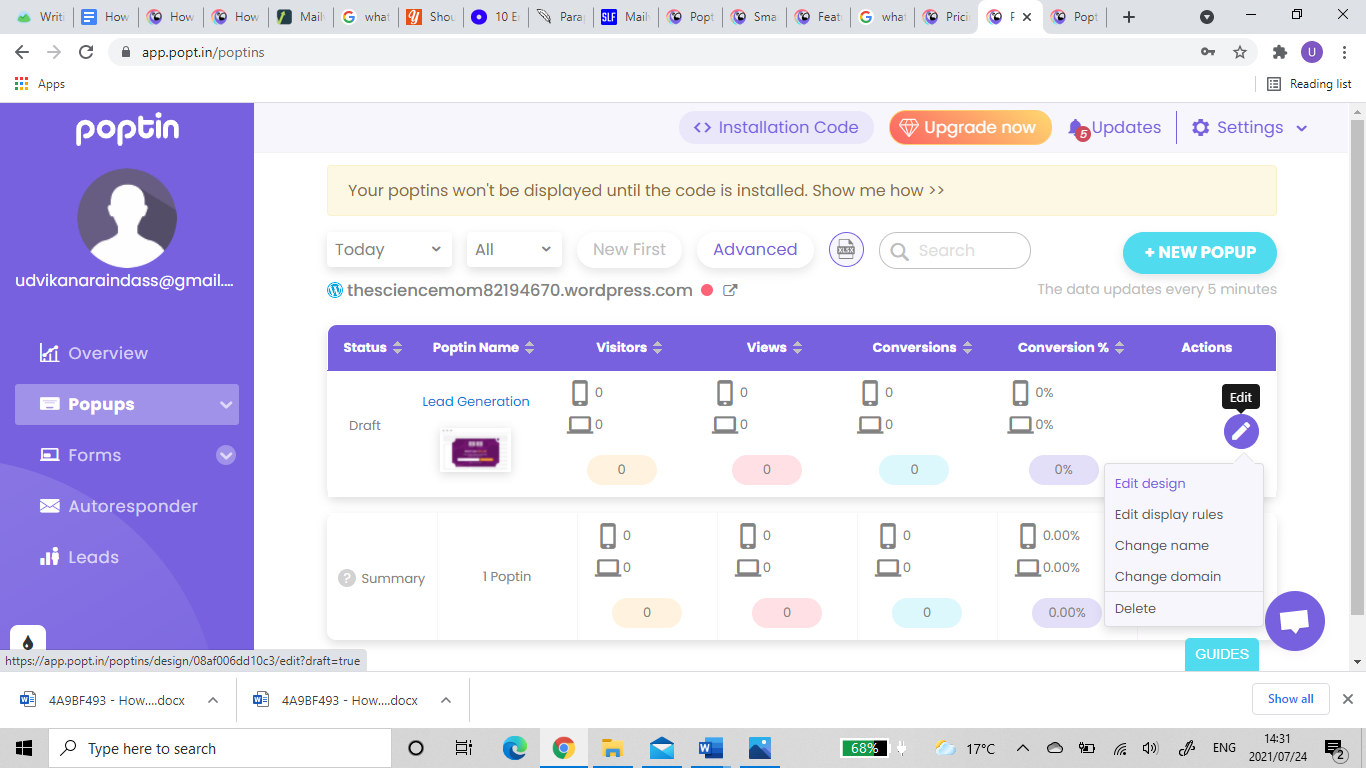This screenshot has height=768, width=1366.
Task: Open new browser tab with plus button
Action: pos(1129,17)
